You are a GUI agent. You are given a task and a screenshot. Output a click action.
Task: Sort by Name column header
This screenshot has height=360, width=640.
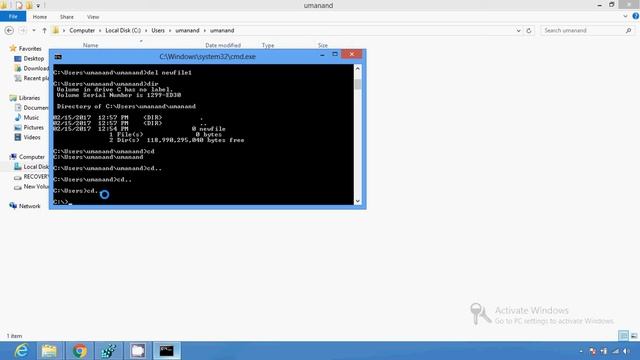click(x=91, y=45)
